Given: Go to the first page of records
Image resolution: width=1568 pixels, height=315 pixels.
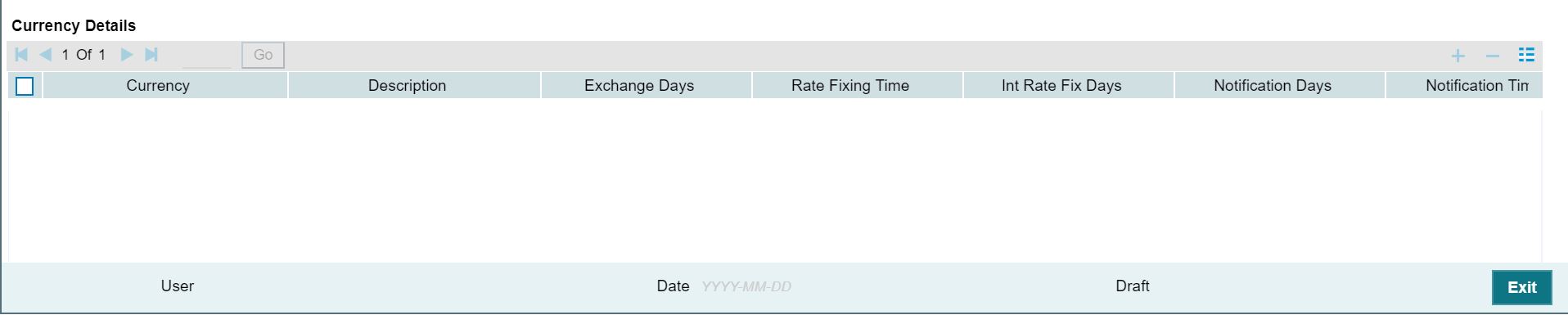Looking at the screenshot, I should point(21,55).
